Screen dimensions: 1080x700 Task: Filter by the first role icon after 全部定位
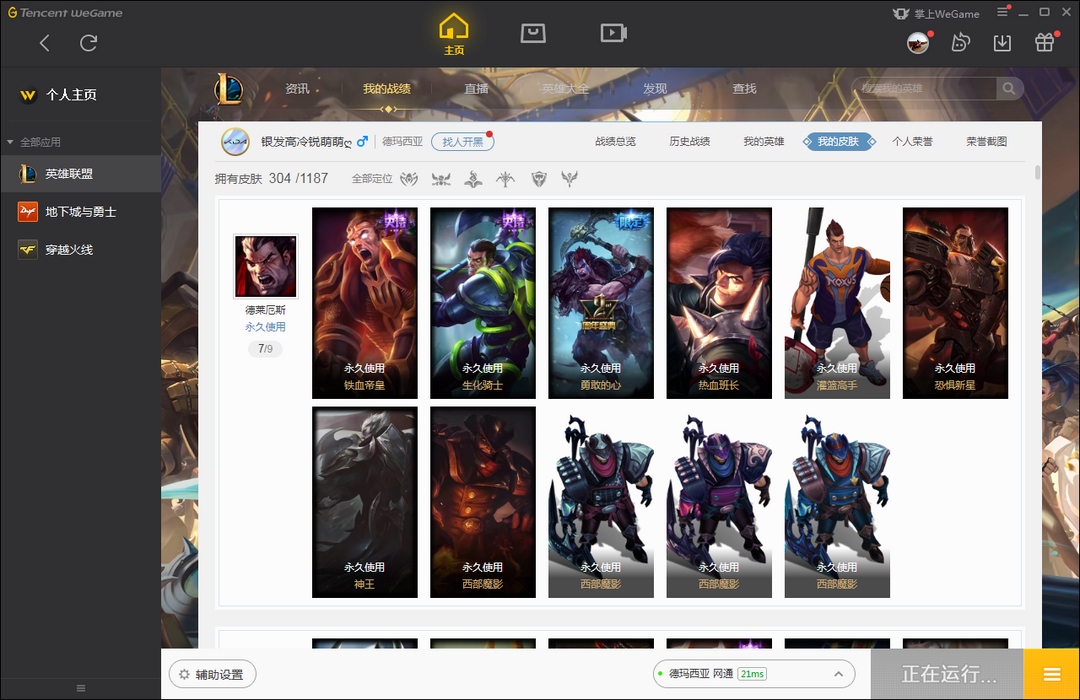click(x=409, y=179)
